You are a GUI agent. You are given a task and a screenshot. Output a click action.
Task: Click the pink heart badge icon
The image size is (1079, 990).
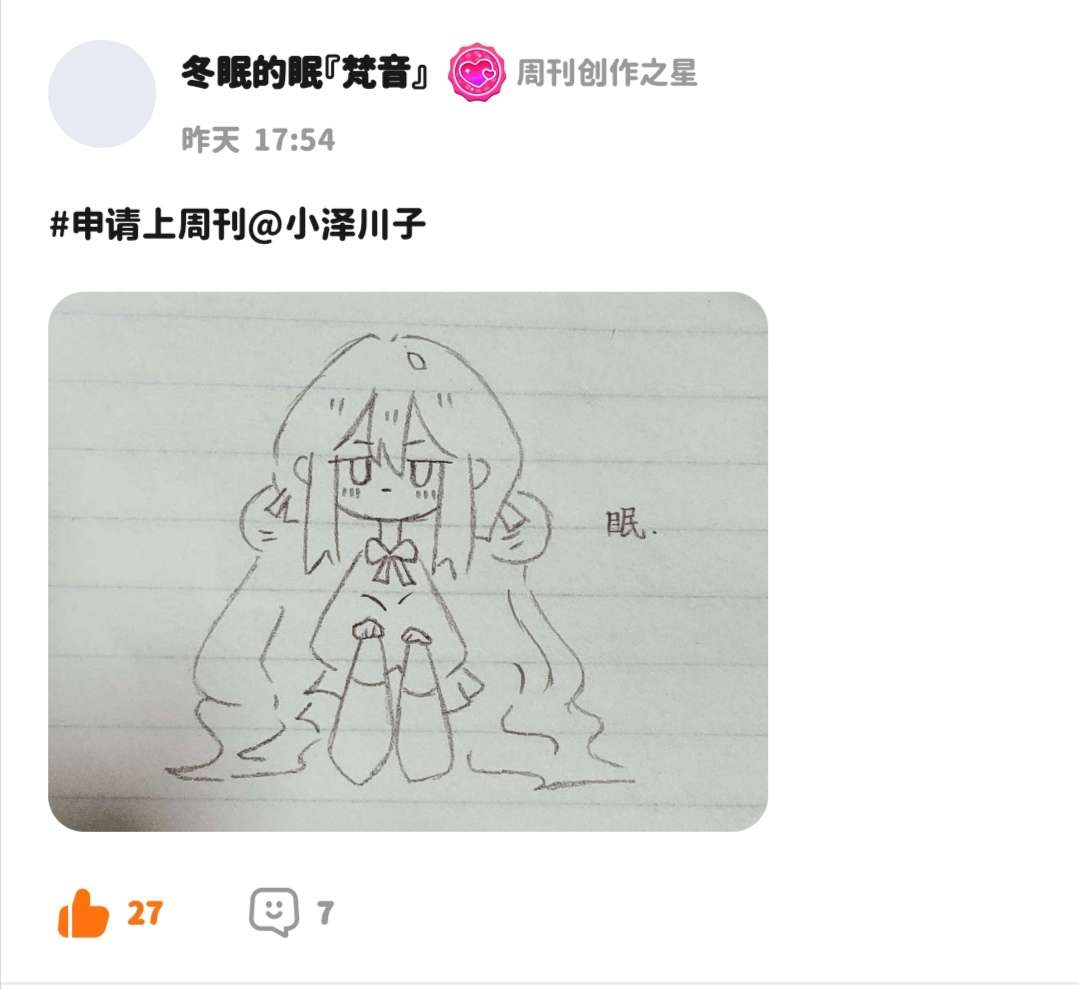coord(476,72)
